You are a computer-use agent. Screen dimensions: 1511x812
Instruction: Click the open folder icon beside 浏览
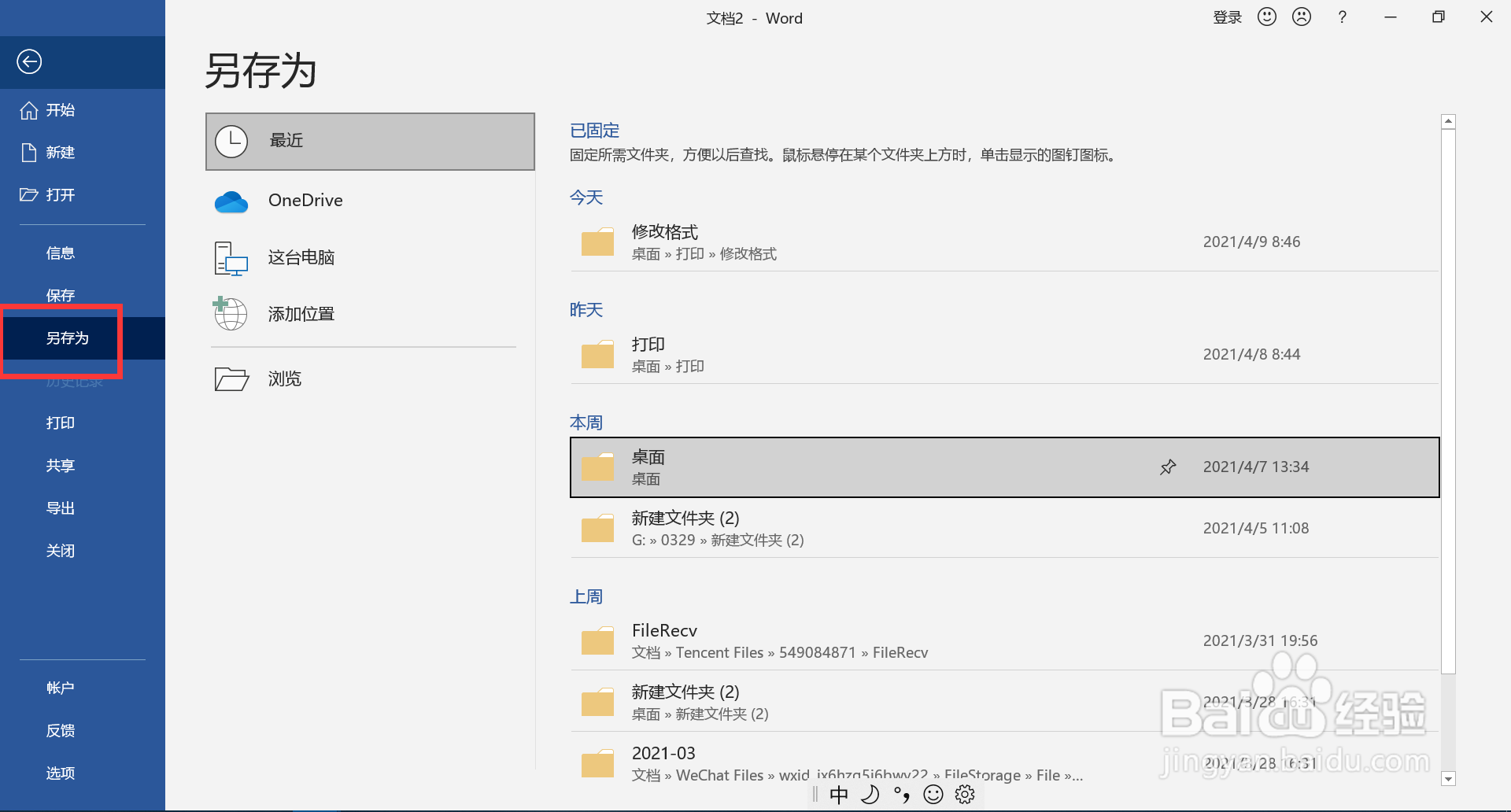pyautogui.click(x=231, y=379)
